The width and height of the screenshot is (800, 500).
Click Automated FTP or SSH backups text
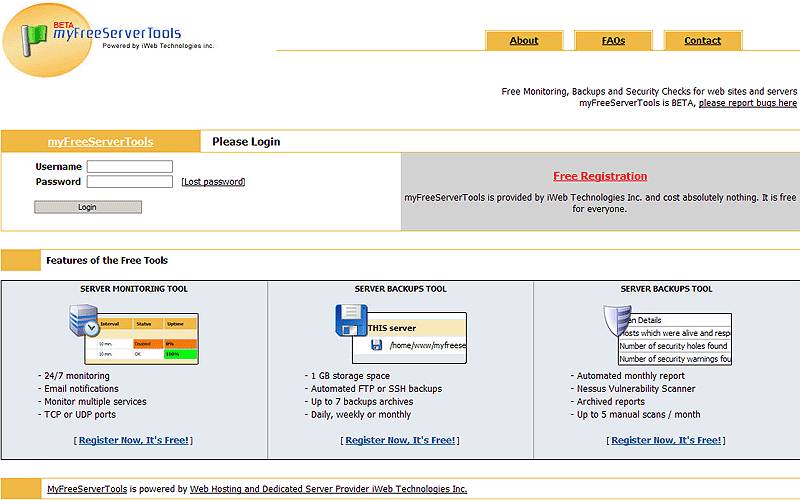click(377, 389)
